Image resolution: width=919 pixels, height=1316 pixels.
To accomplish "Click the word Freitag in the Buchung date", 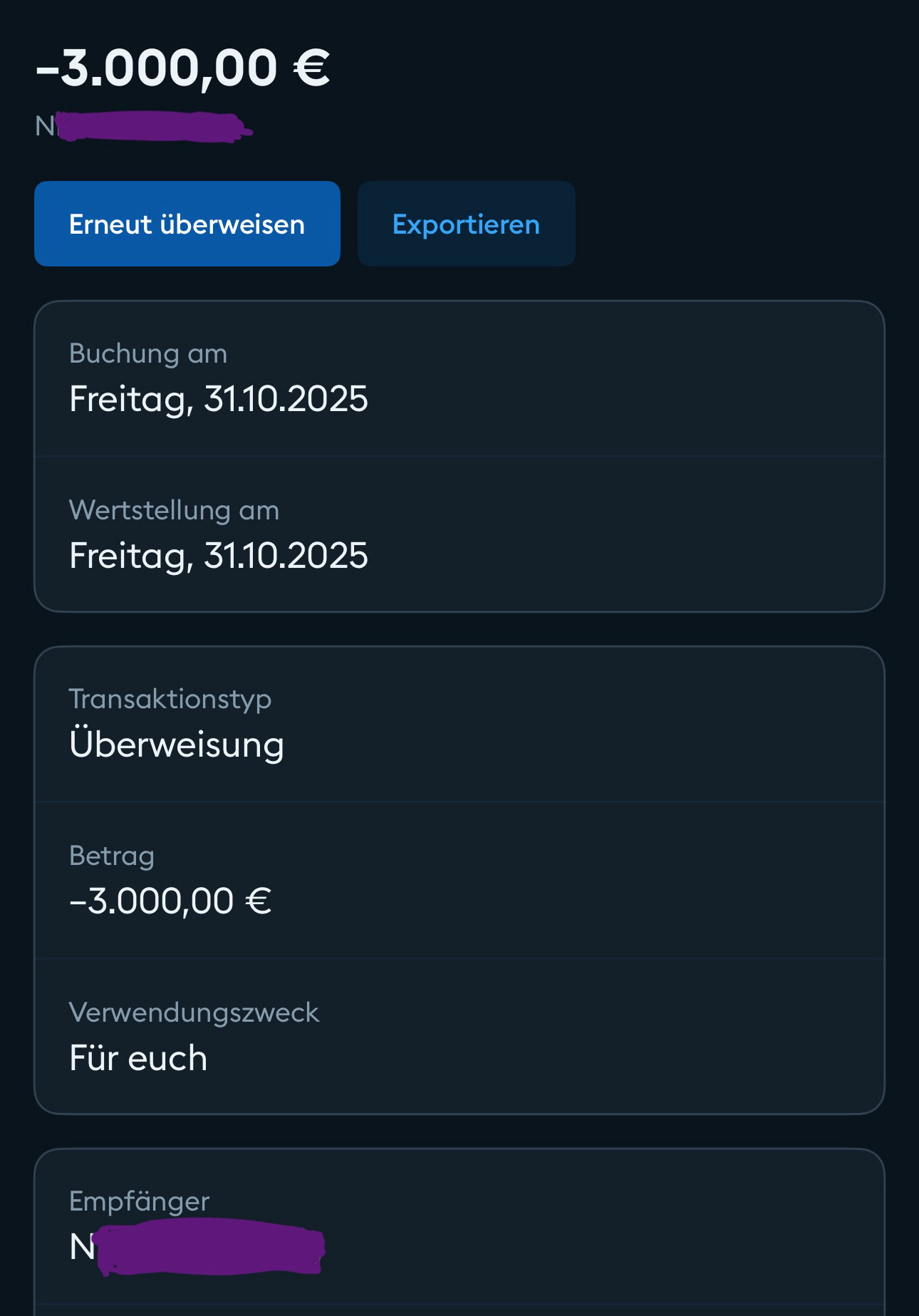I will (x=130, y=398).
